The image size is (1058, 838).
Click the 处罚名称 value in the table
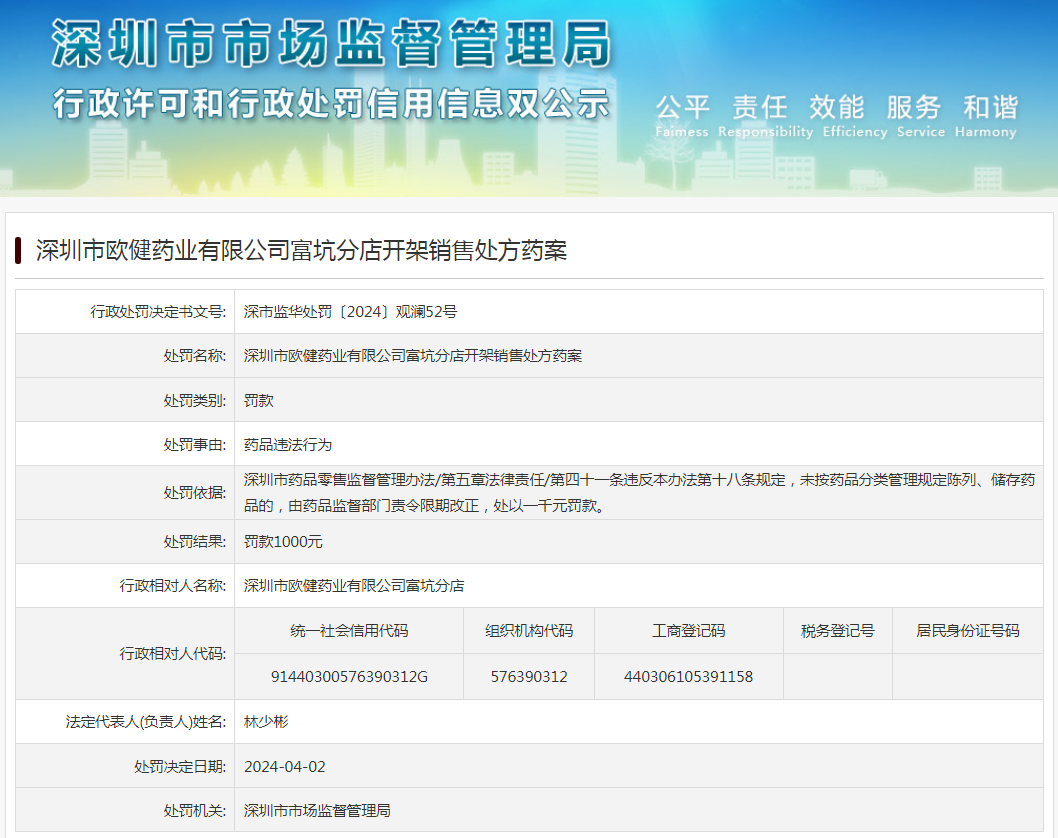pyautogui.click(x=412, y=356)
